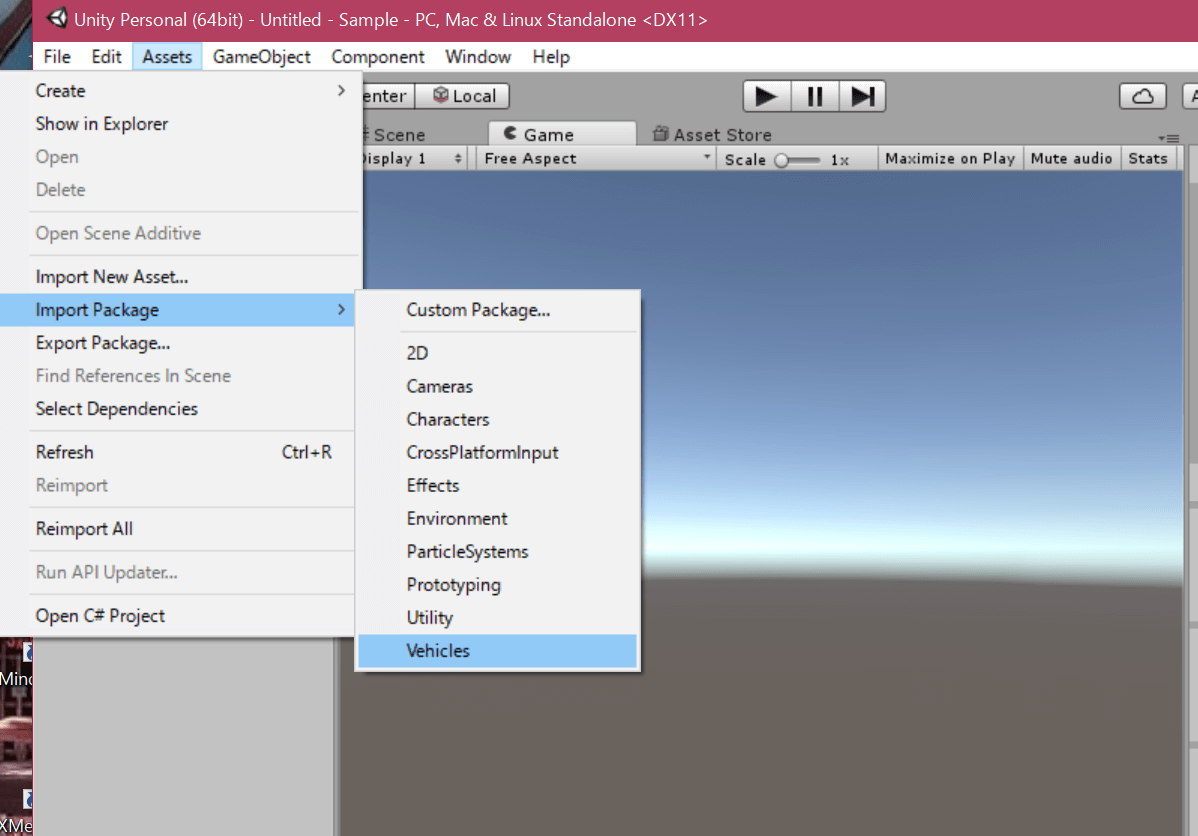
Task: Select Custom Package... in submenu
Action: click(x=497, y=309)
